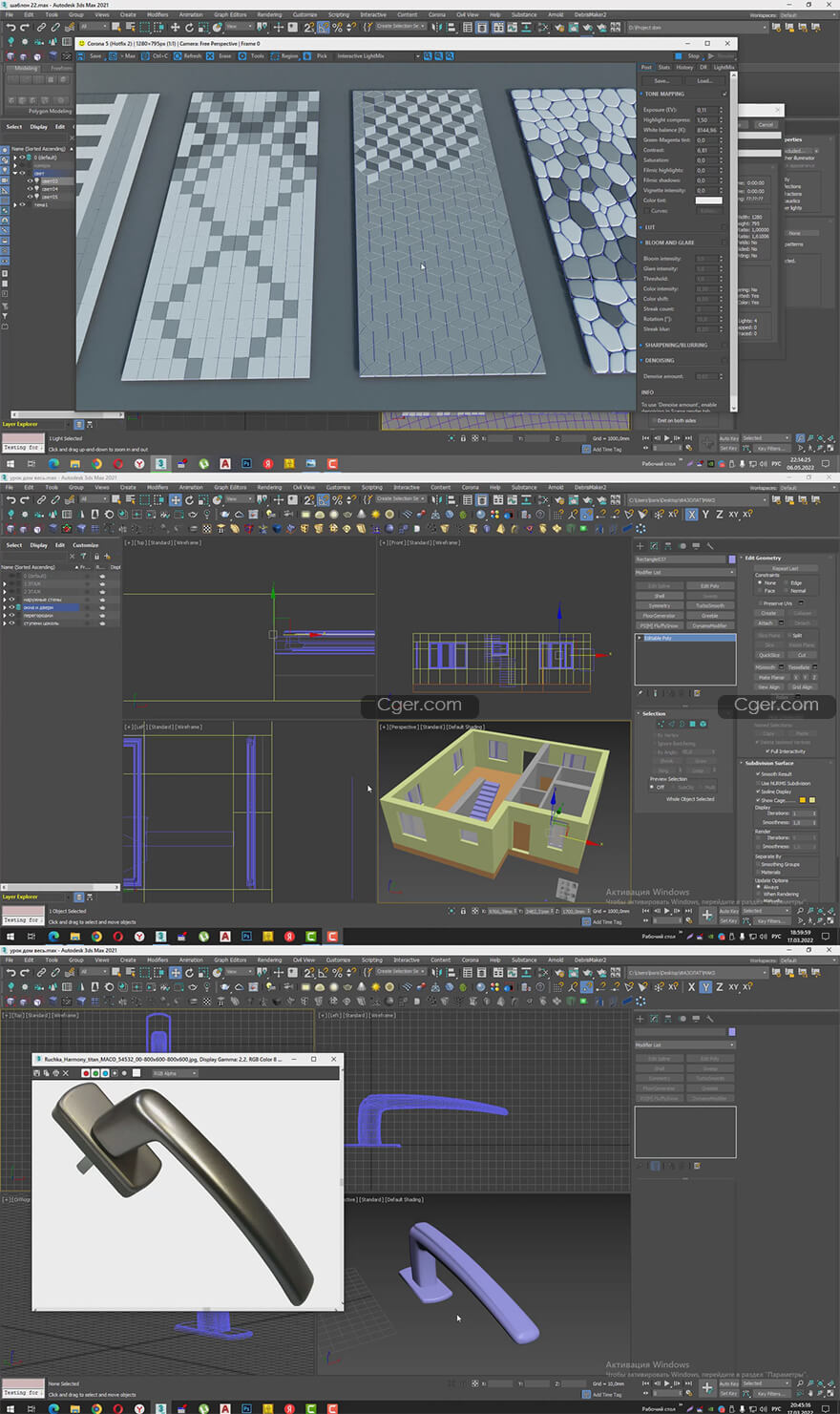Click save image icon in Ruchka_Harmony image viewer
The height and width of the screenshot is (1414, 840).
click(36, 1073)
